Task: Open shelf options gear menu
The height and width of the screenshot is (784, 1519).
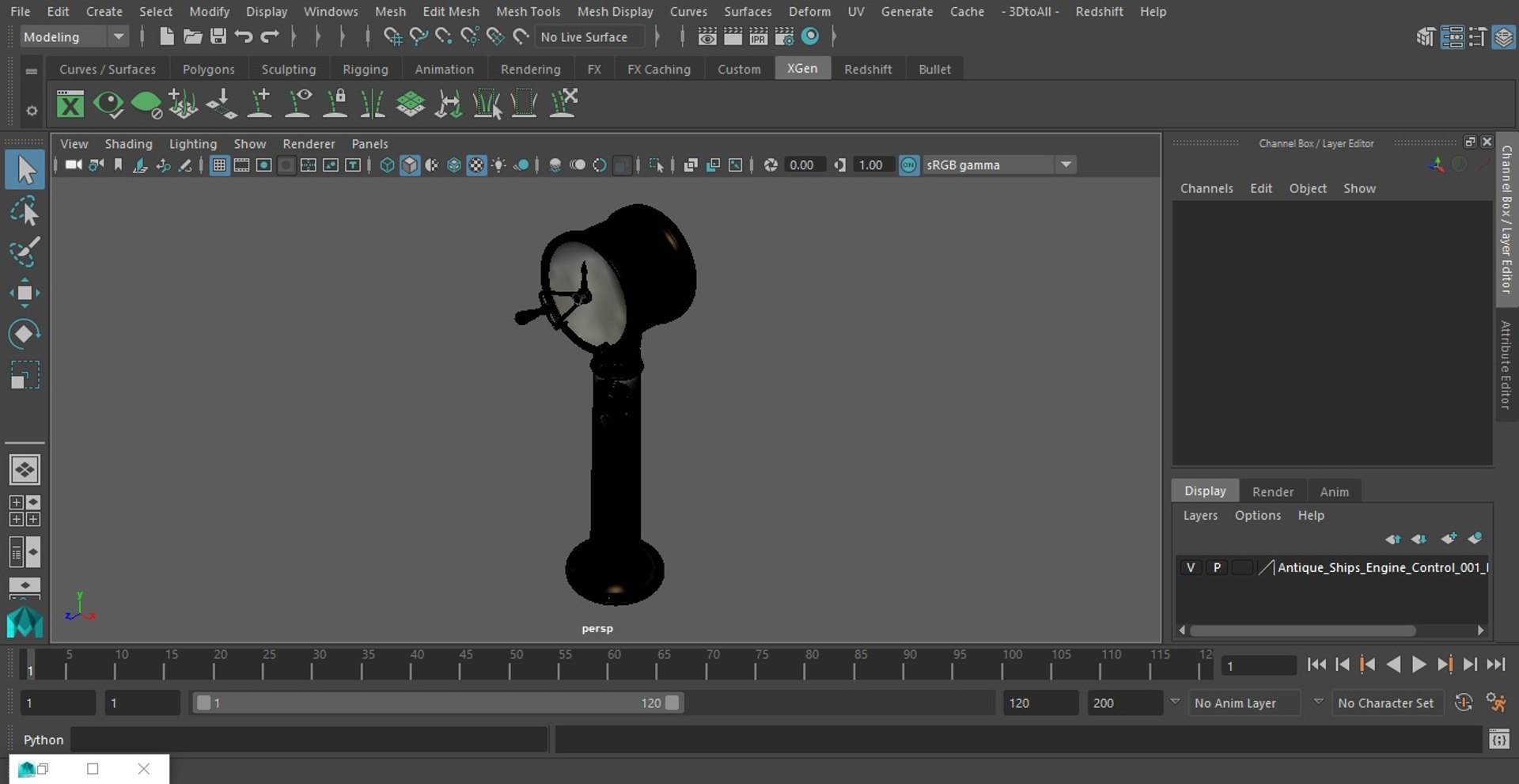Action: pos(32,111)
